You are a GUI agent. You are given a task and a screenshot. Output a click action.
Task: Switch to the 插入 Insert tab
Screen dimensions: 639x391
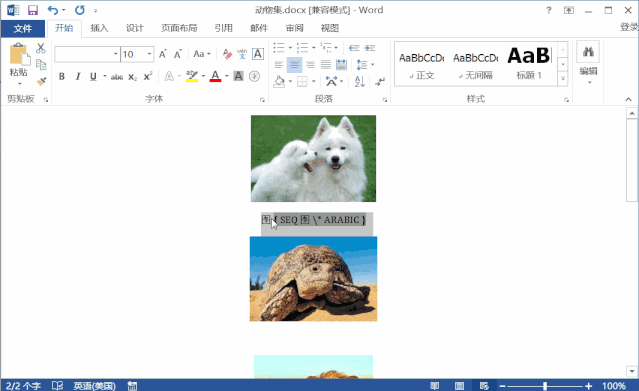(x=99, y=28)
